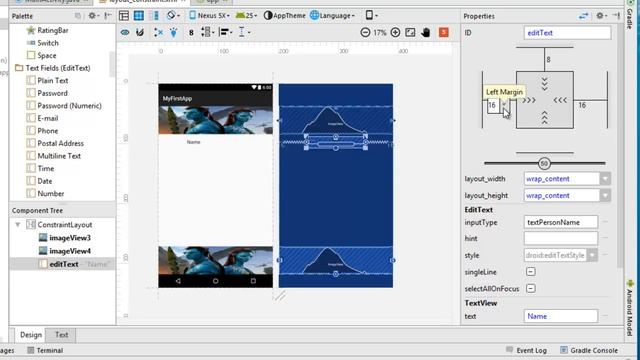The width and height of the screenshot is (640, 360).
Task: Select Date in the Palette
Action: pos(44,181)
